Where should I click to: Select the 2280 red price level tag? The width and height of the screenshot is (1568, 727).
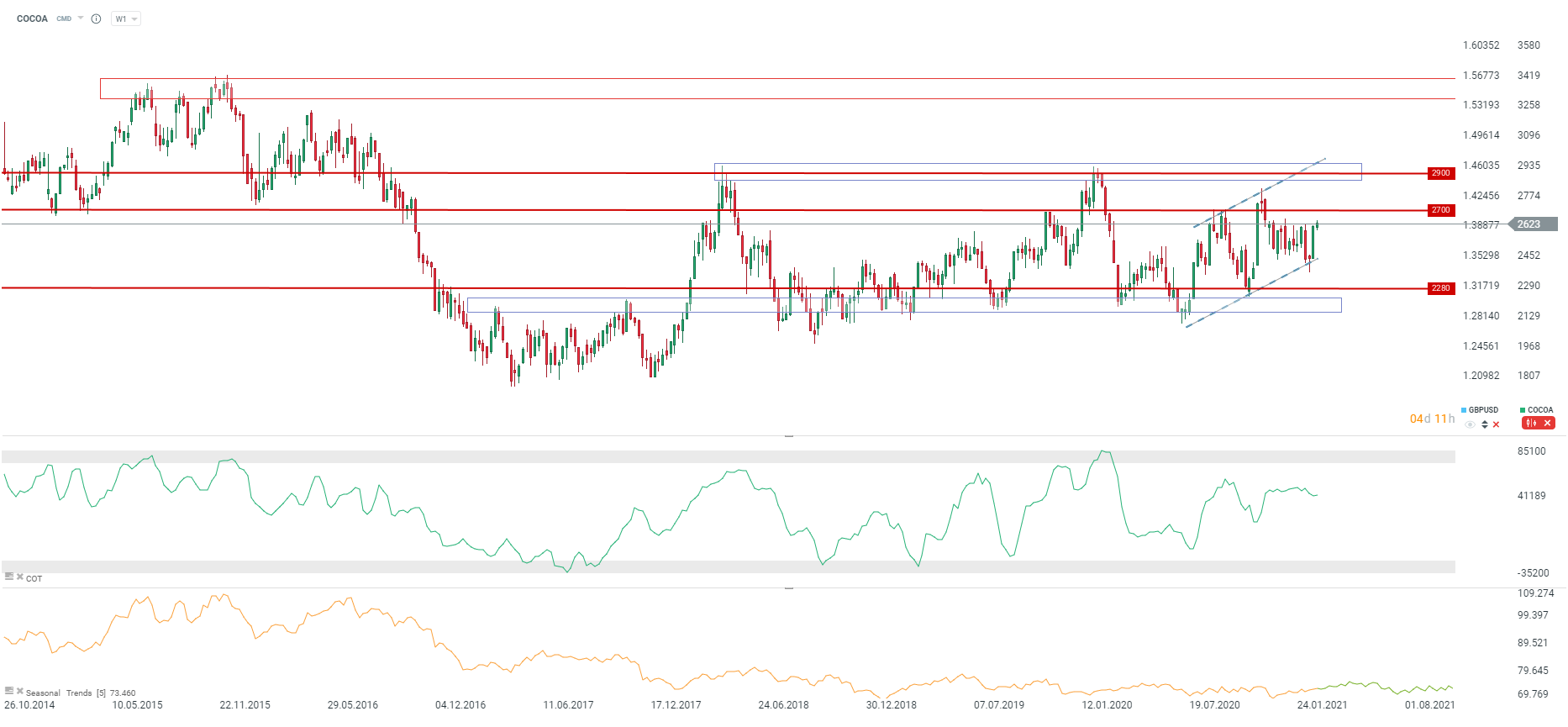pos(1441,288)
